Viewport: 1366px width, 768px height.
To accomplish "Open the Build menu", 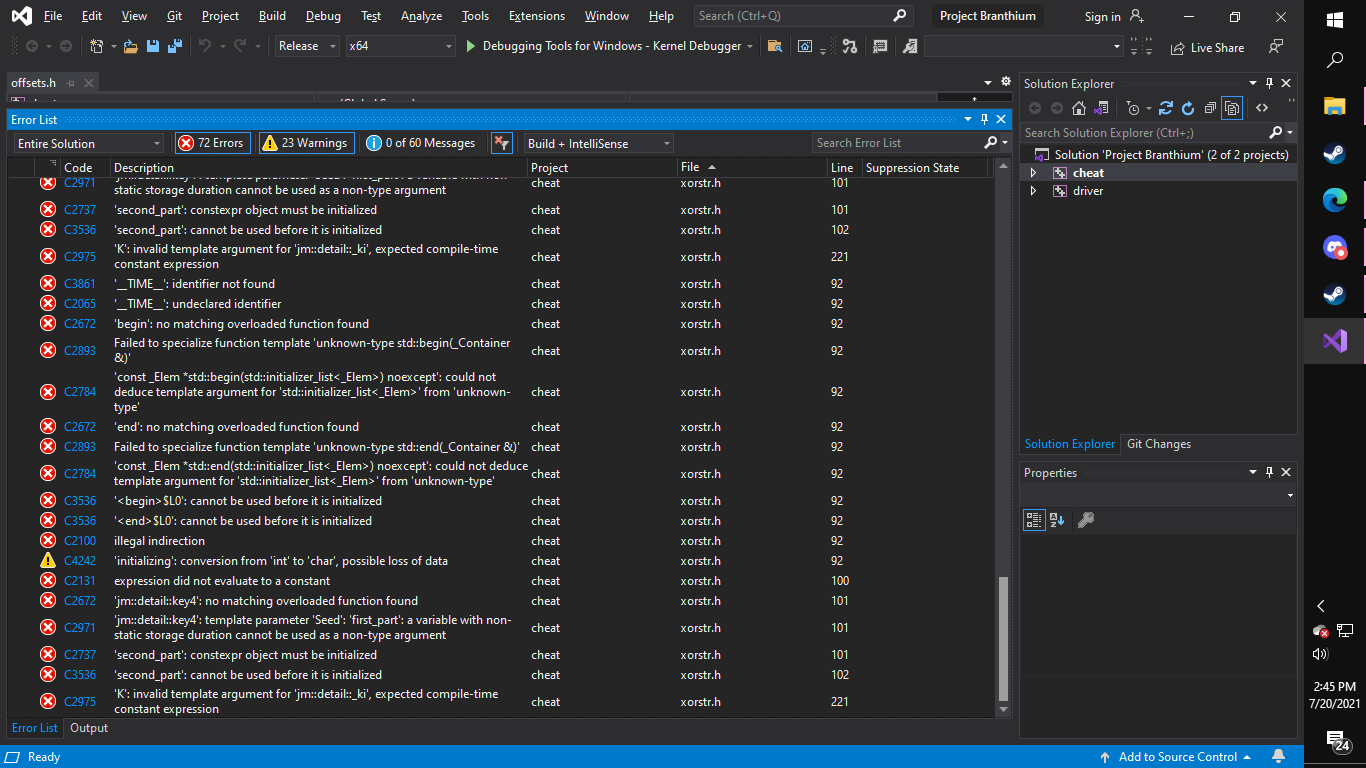I will tap(272, 16).
